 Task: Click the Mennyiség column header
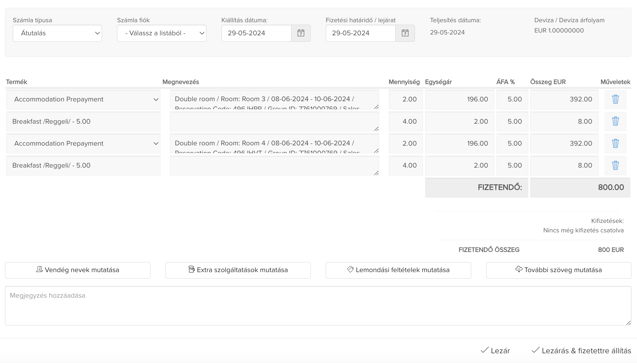404,82
